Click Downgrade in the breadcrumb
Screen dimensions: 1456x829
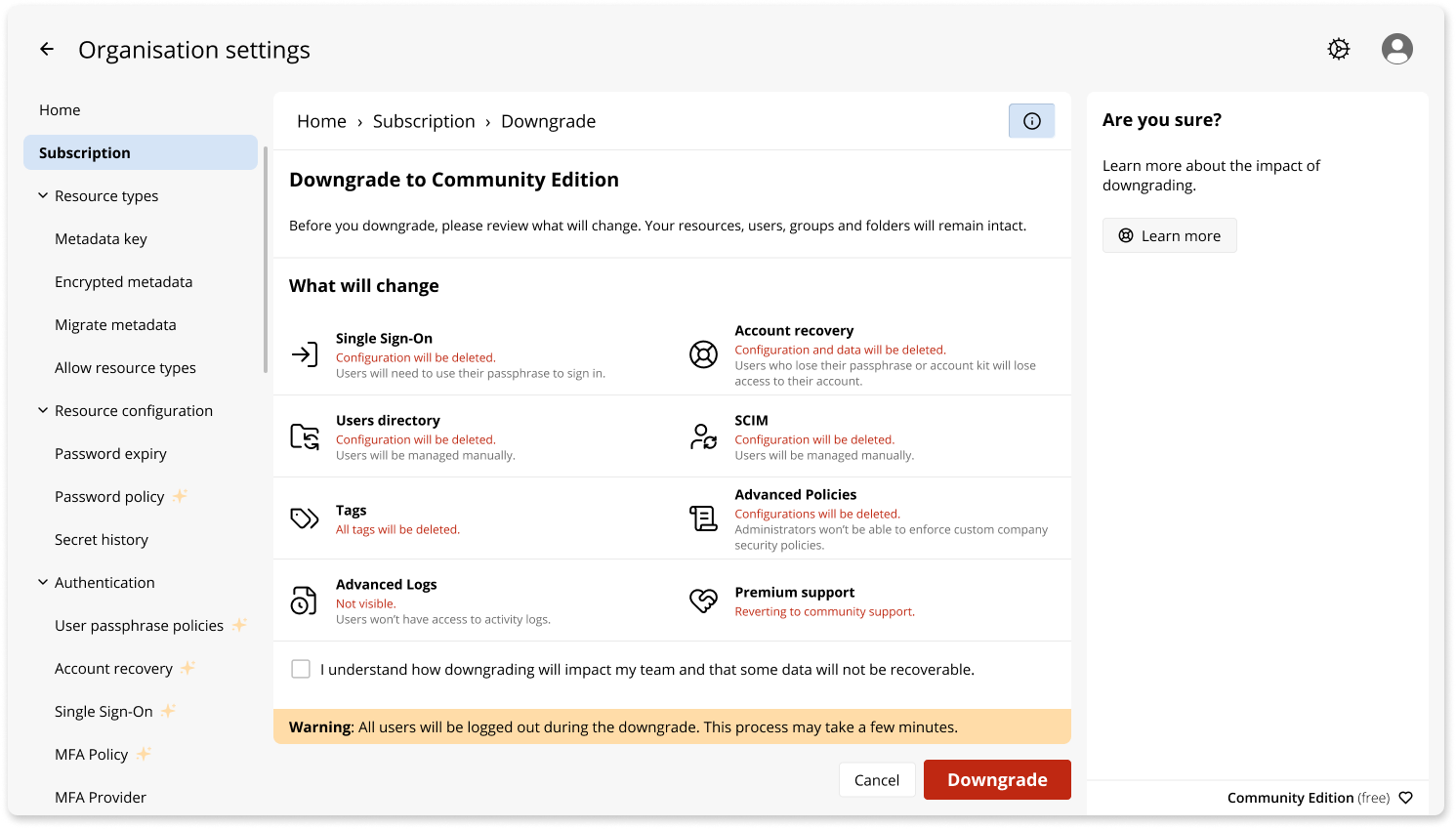tap(548, 121)
